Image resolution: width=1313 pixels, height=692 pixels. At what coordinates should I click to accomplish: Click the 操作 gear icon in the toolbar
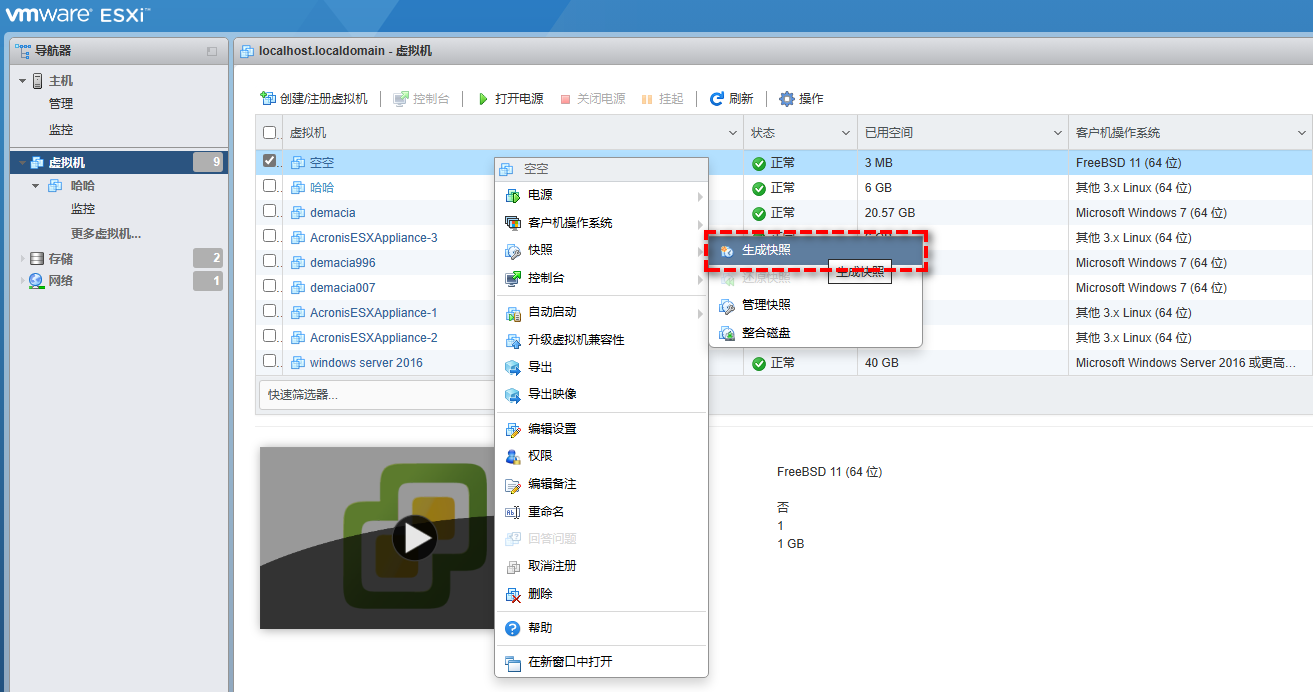point(787,99)
